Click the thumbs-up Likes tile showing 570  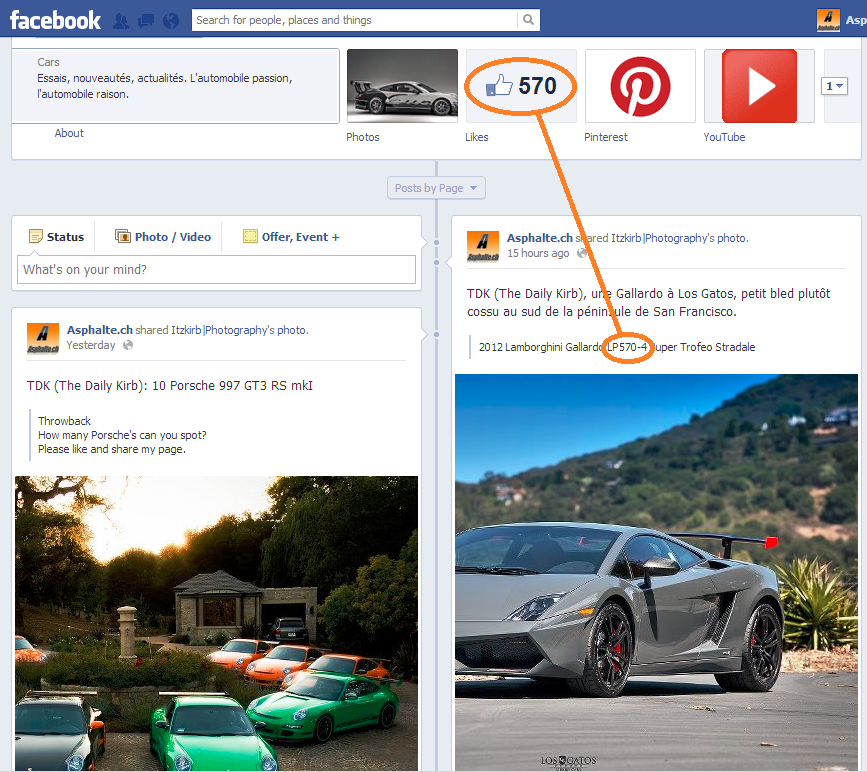(x=521, y=86)
